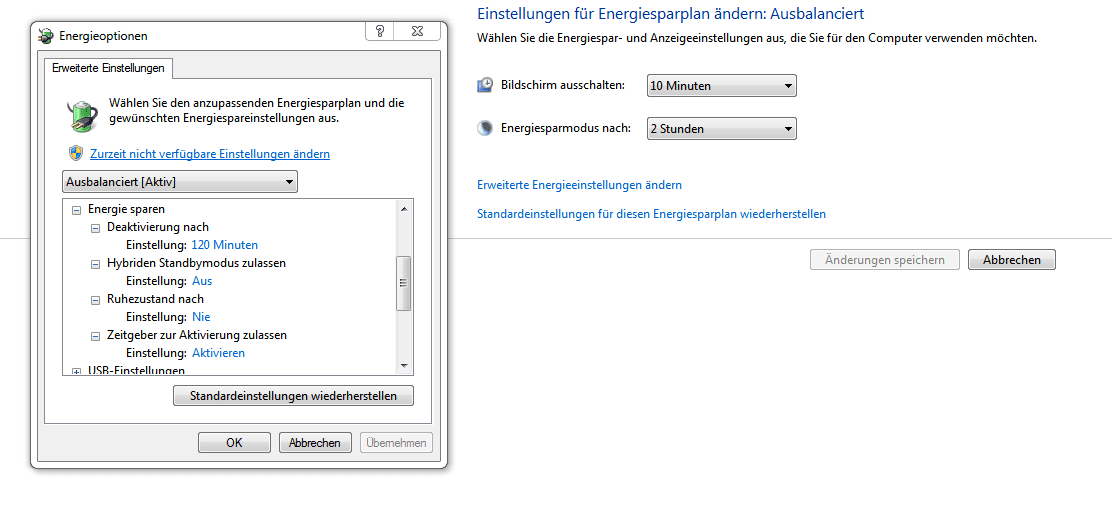Collapse the Deaktivierung nach node

(x=95, y=228)
